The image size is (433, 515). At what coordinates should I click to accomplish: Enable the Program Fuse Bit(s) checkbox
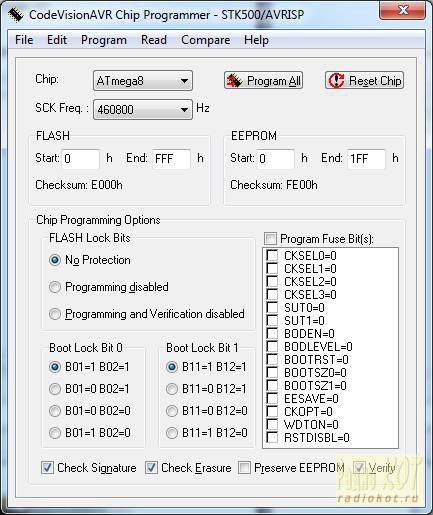270,239
